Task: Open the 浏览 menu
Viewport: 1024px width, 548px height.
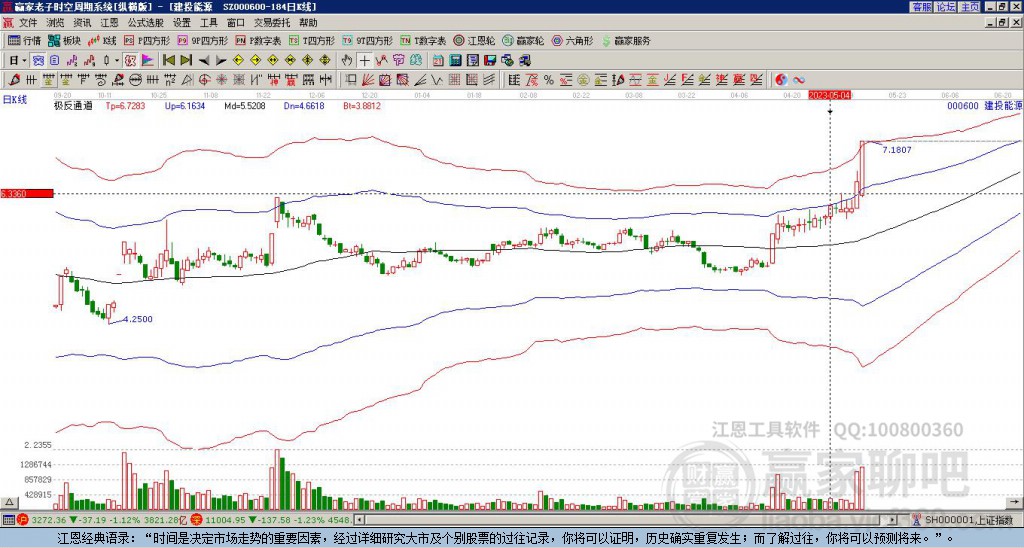Action: (x=56, y=23)
